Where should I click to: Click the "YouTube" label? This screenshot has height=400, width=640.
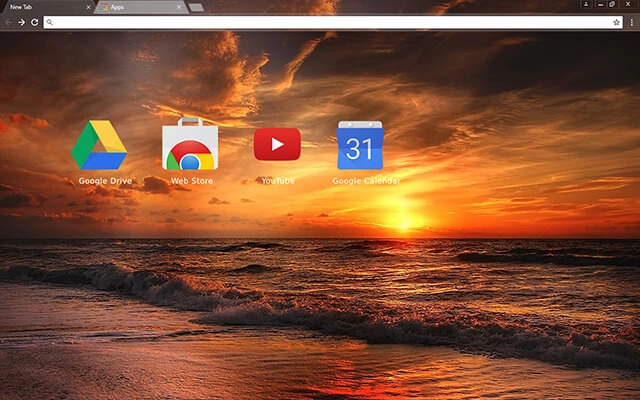coord(278,181)
